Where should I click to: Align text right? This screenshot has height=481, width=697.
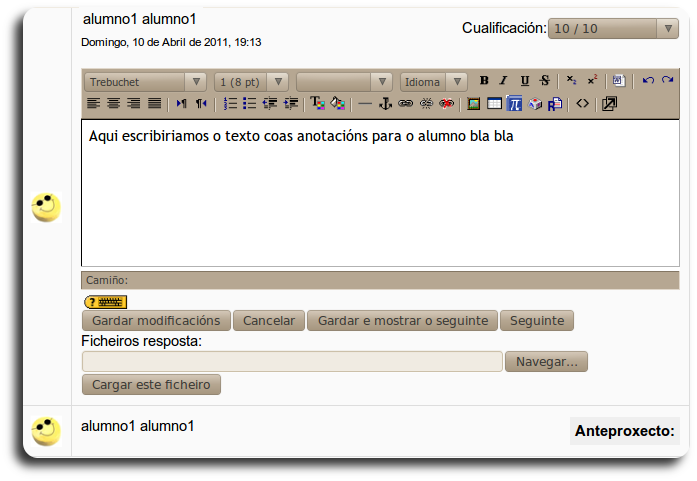click(134, 104)
